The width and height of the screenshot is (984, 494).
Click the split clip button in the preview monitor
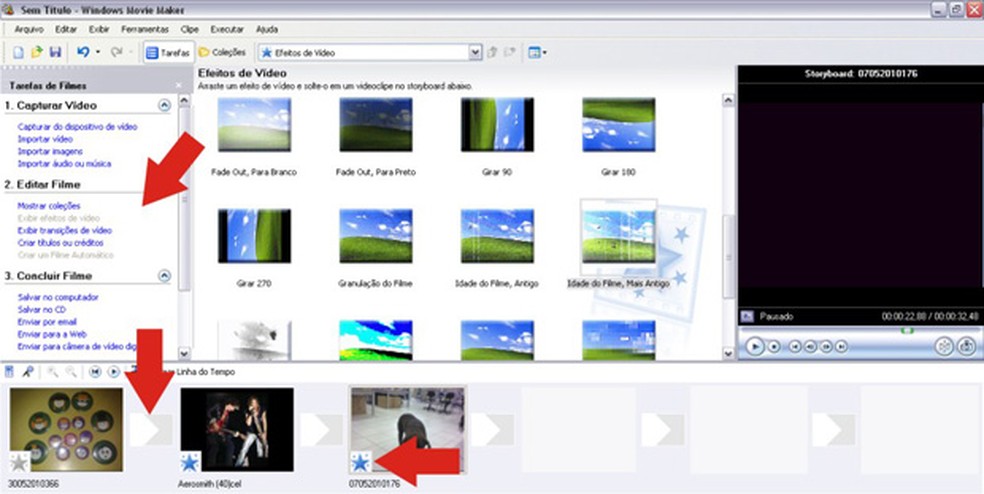[943, 345]
